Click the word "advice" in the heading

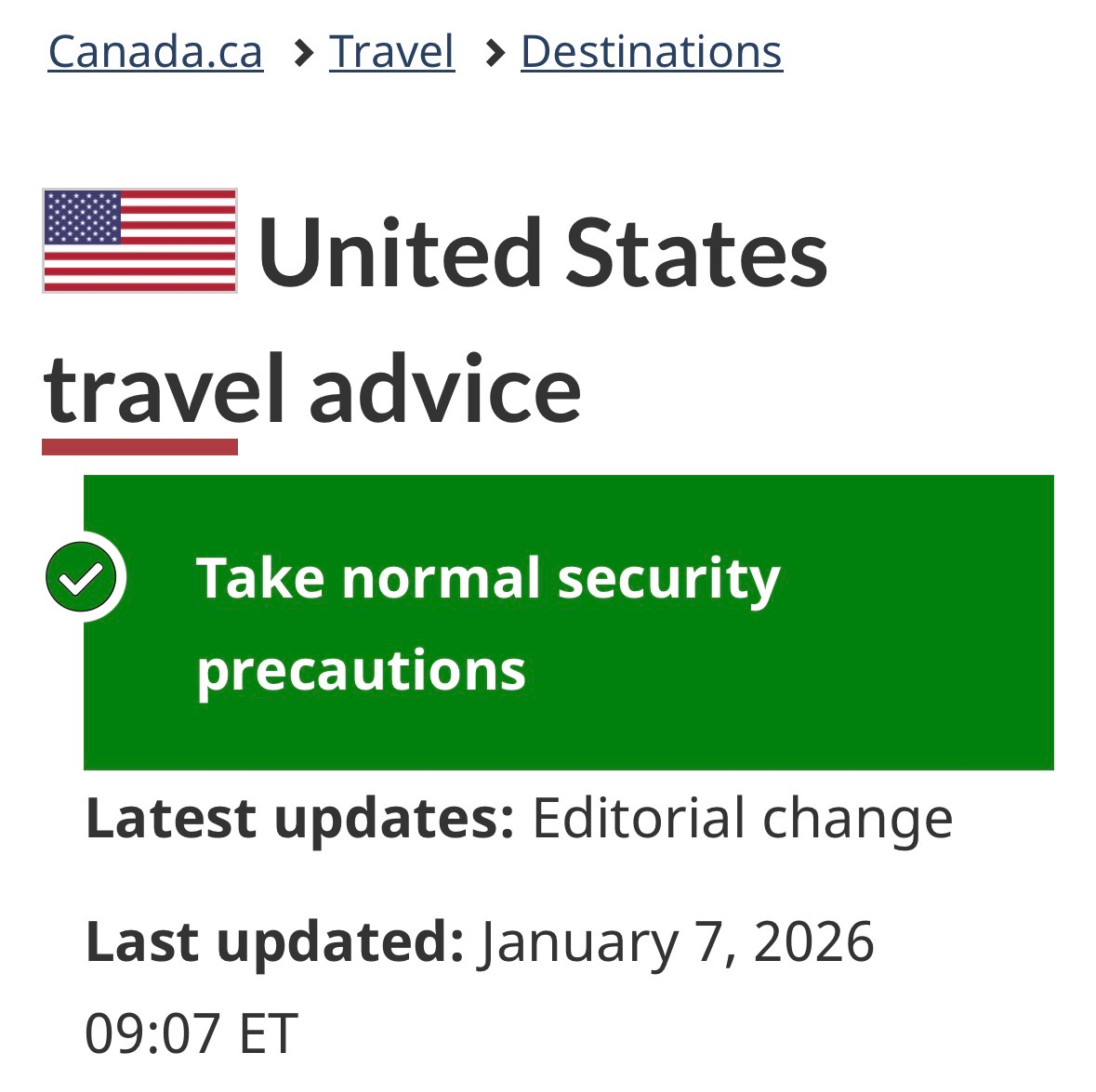445,390
